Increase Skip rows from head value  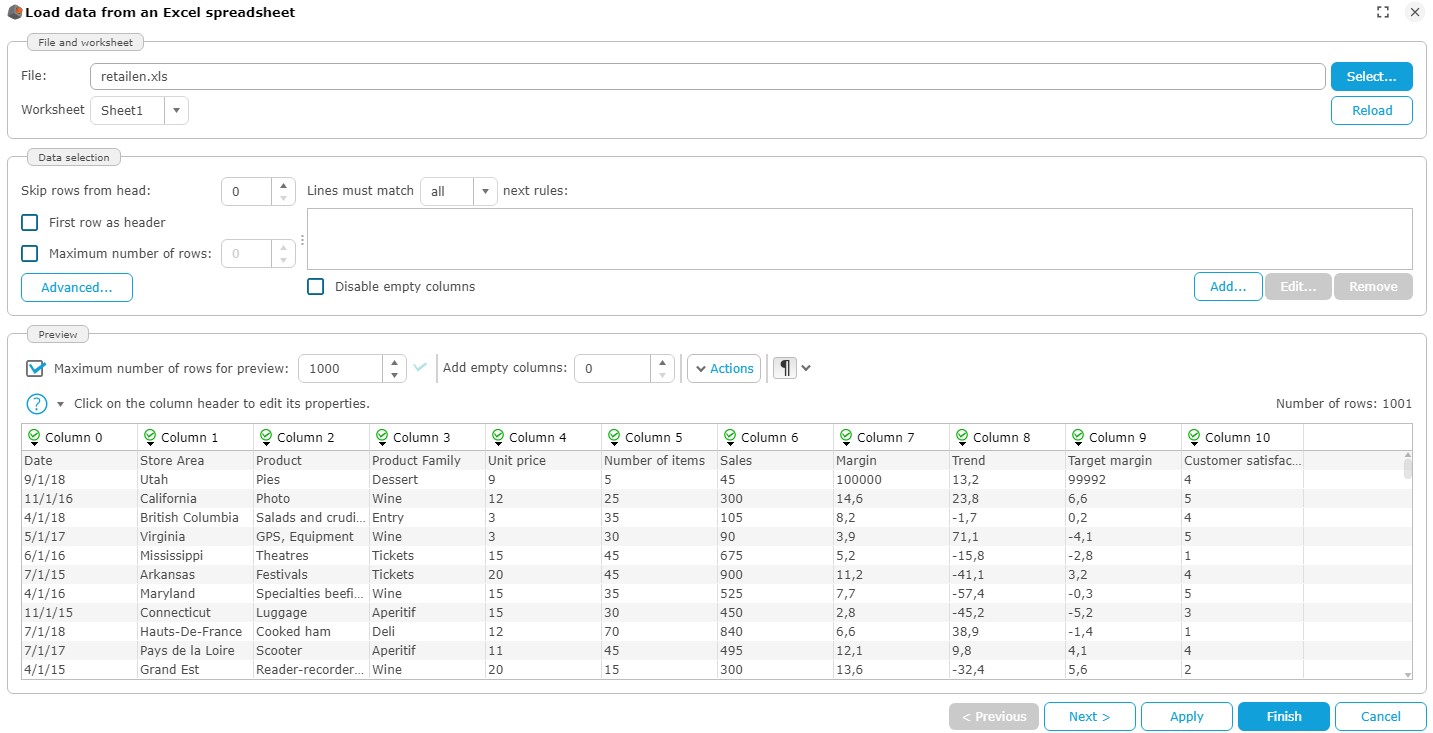click(284, 185)
